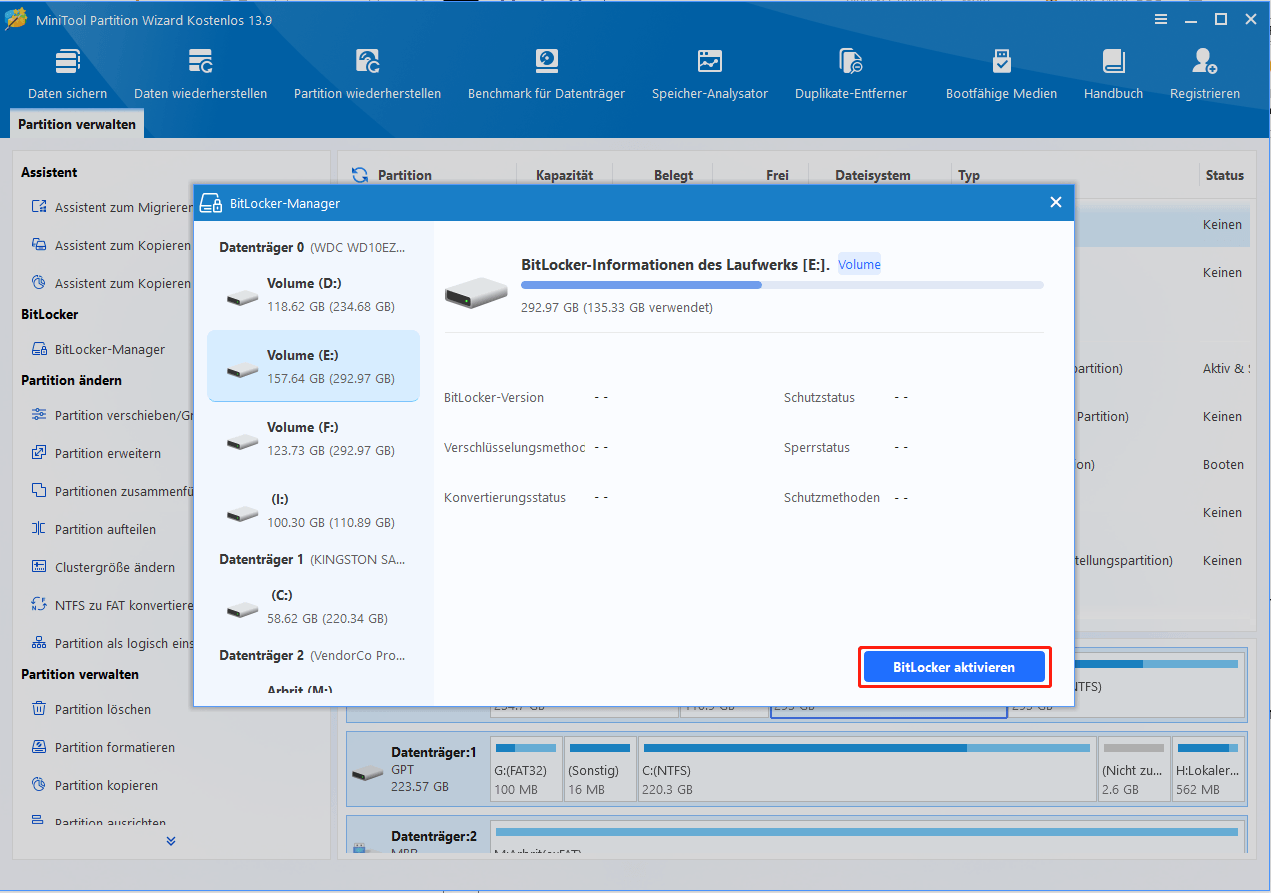This screenshot has height=893, width=1271.
Task: Open second Assistent zum Kopieren entry
Action: 112,283
